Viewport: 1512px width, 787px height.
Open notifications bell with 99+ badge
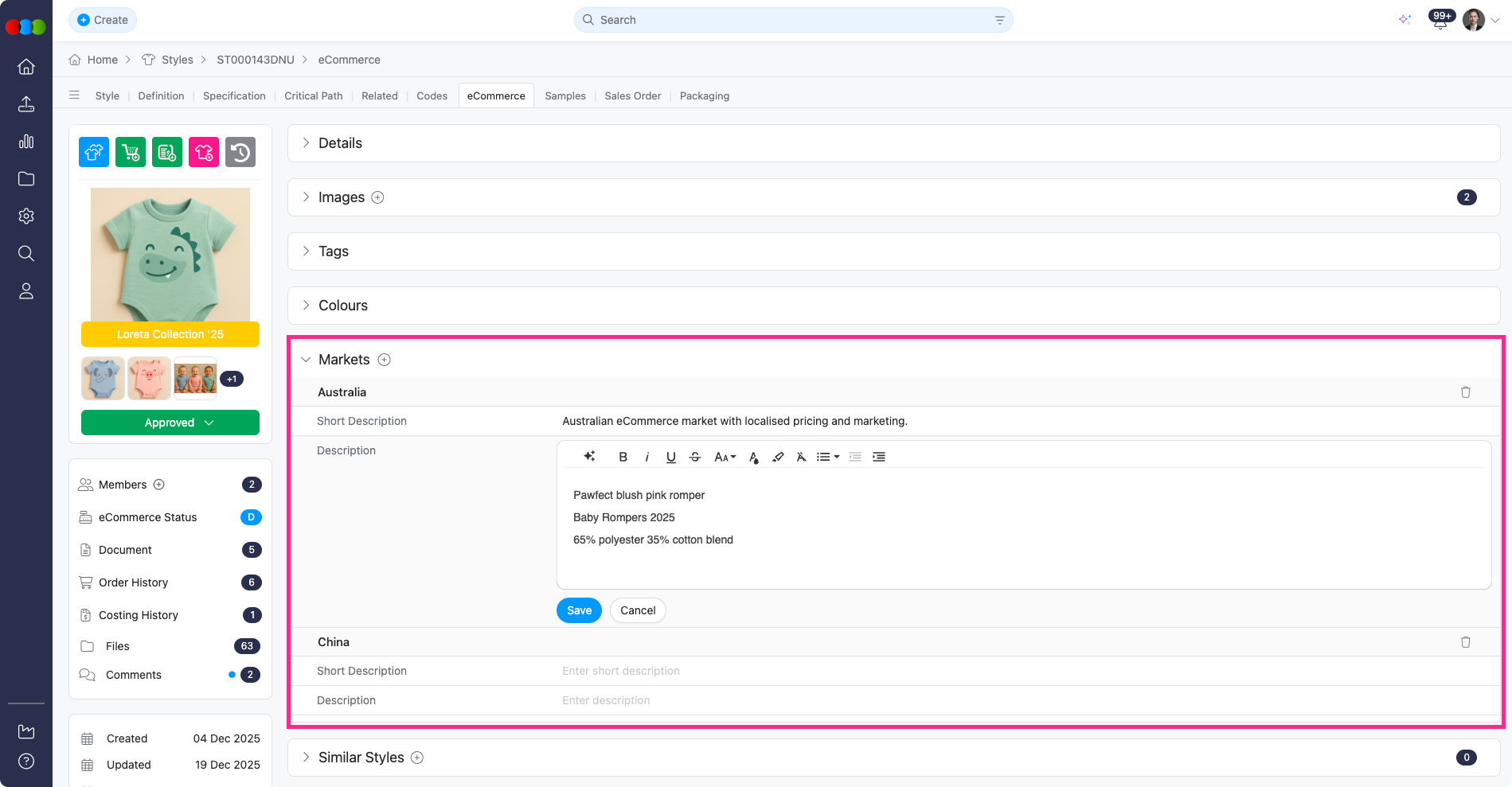(x=1440, y=20)
